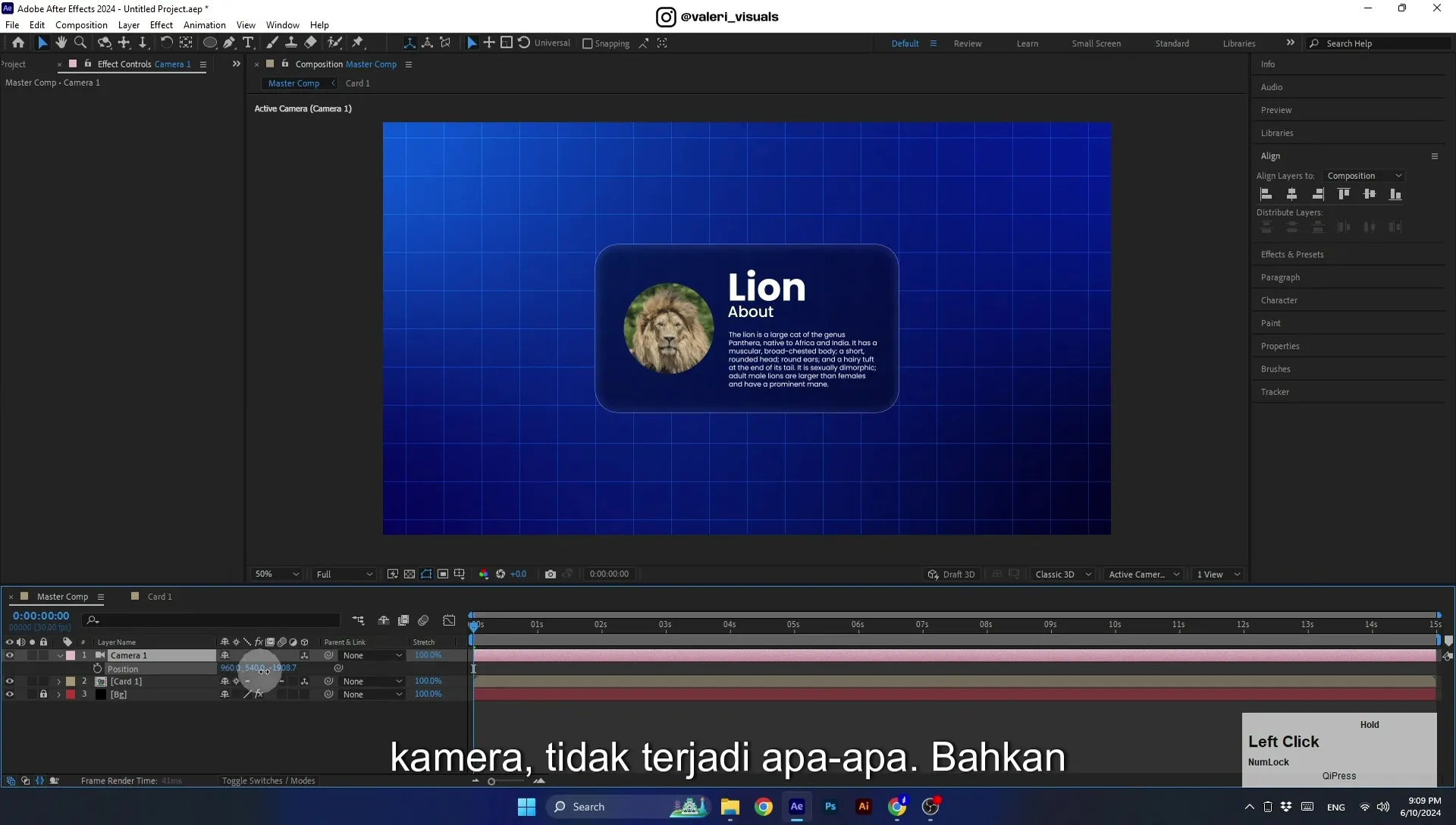1456x825 pixels.
Task: Enable frame blending icon in timeline
Action: 403,620
